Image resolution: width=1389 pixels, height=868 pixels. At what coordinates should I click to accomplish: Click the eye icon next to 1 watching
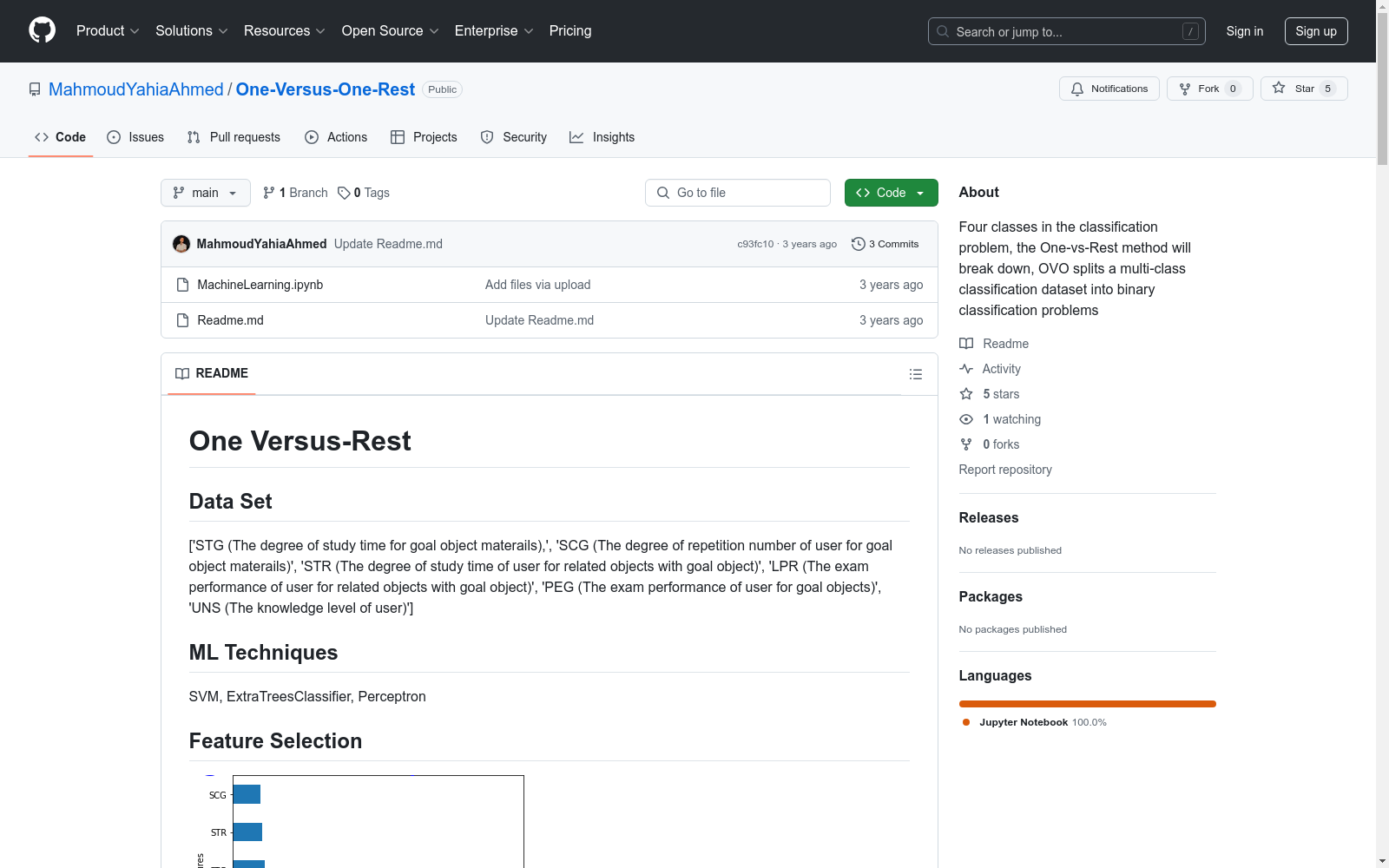point(966,419)
